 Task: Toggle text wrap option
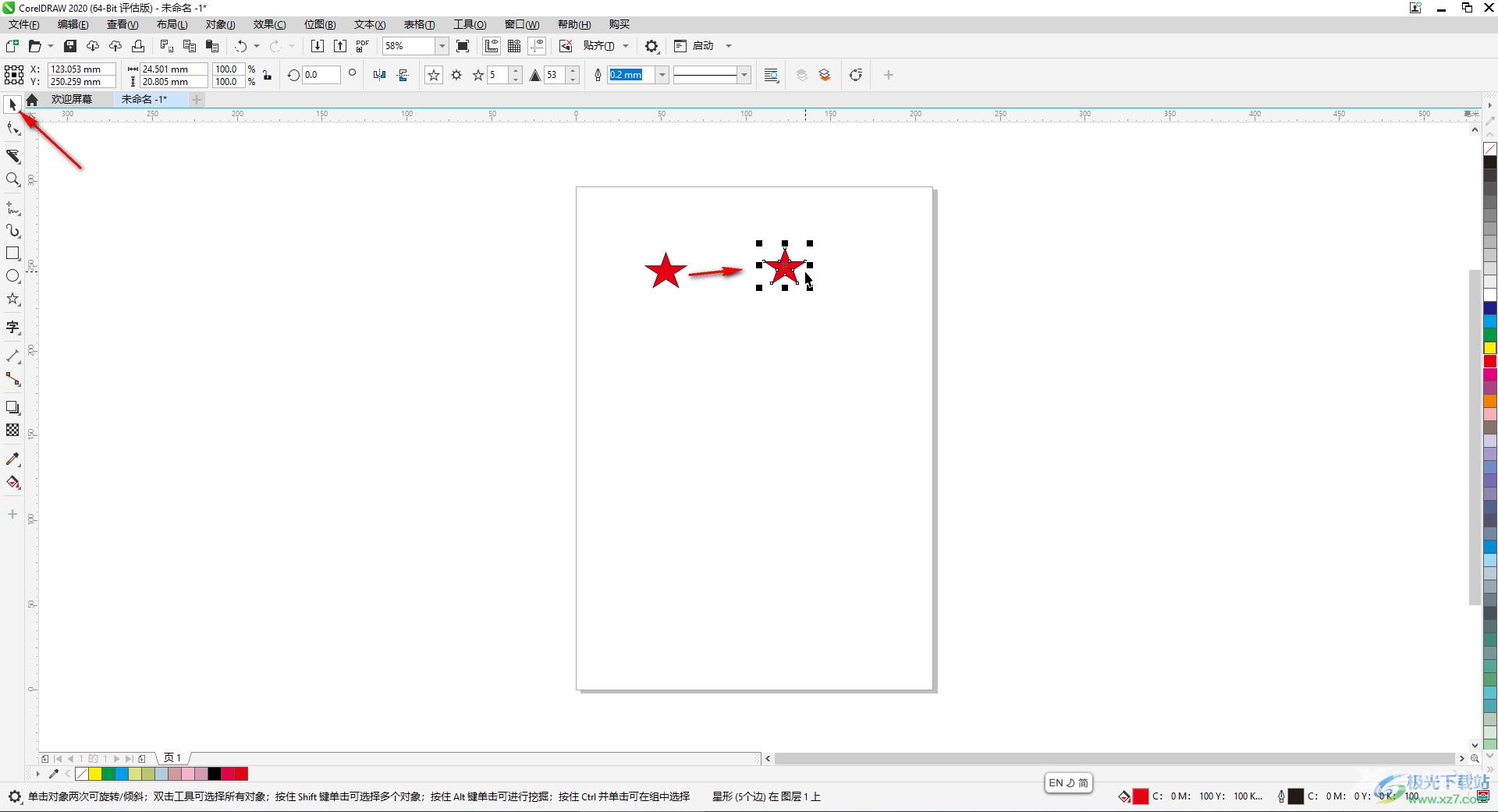pyautogui.click(x=772, y=75)
